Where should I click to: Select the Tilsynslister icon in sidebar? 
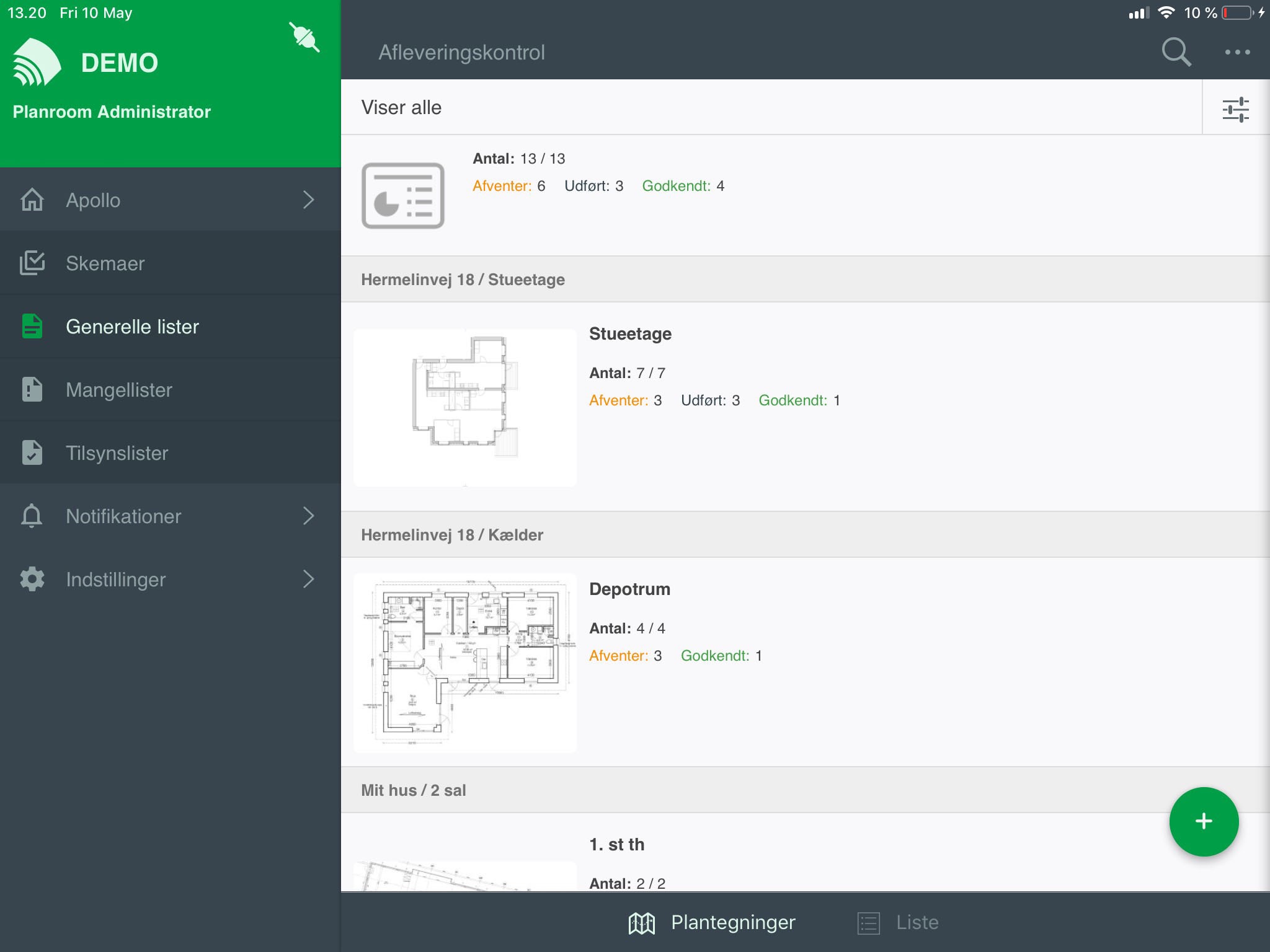29,453
